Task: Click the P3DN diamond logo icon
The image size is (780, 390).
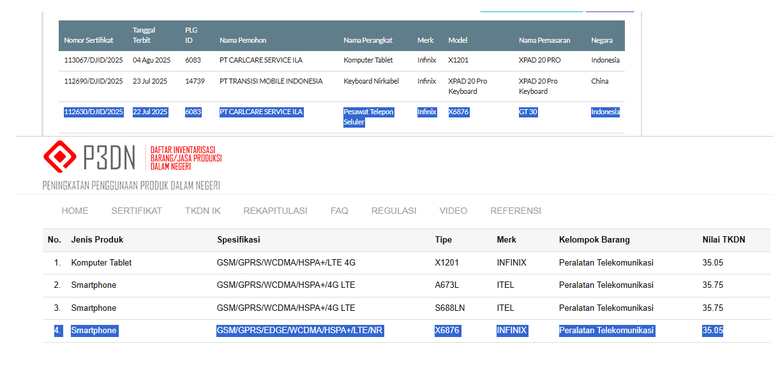Action: point(60,157)
